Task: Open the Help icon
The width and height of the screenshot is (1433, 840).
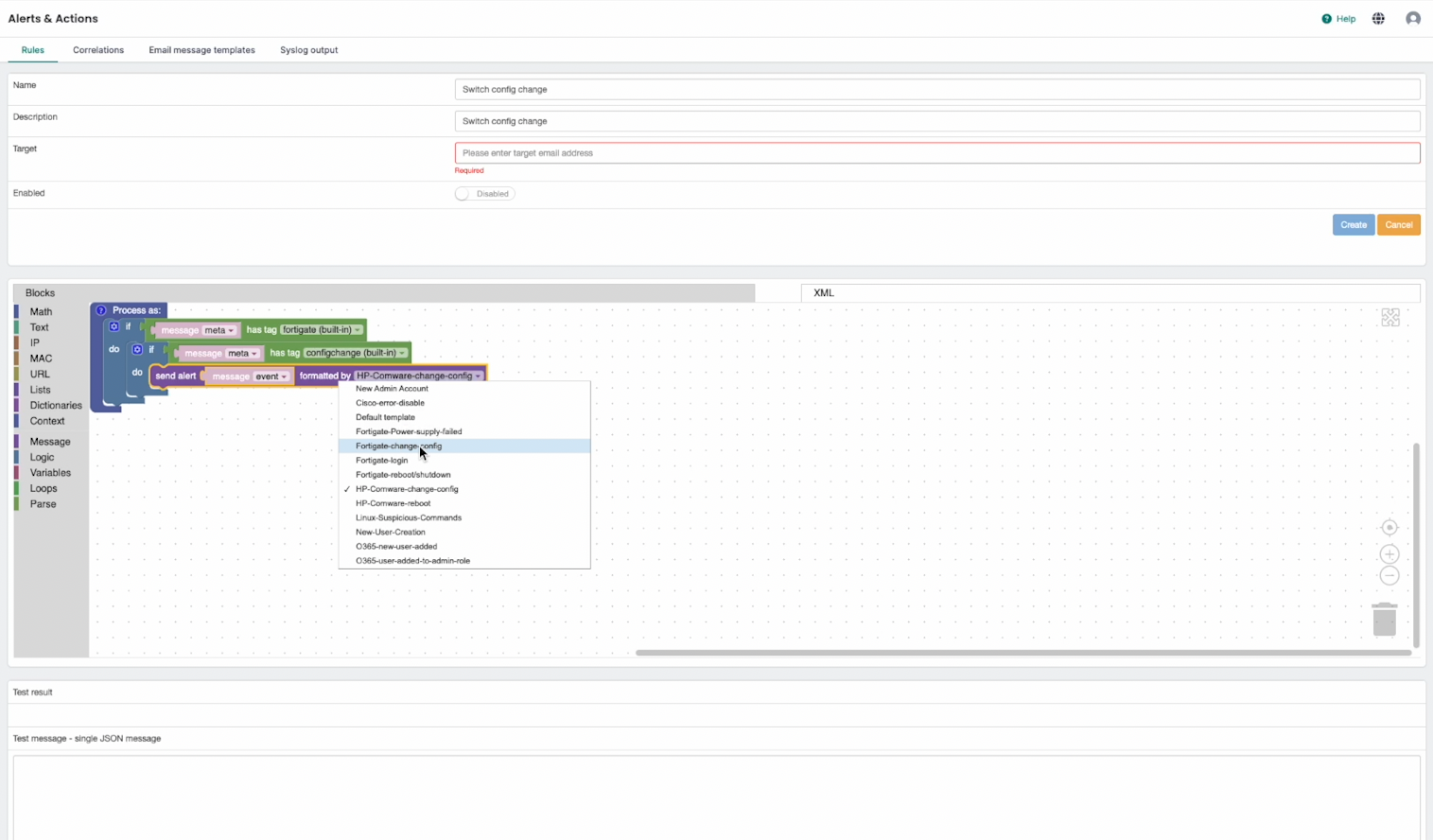Action: point(1326,19)
